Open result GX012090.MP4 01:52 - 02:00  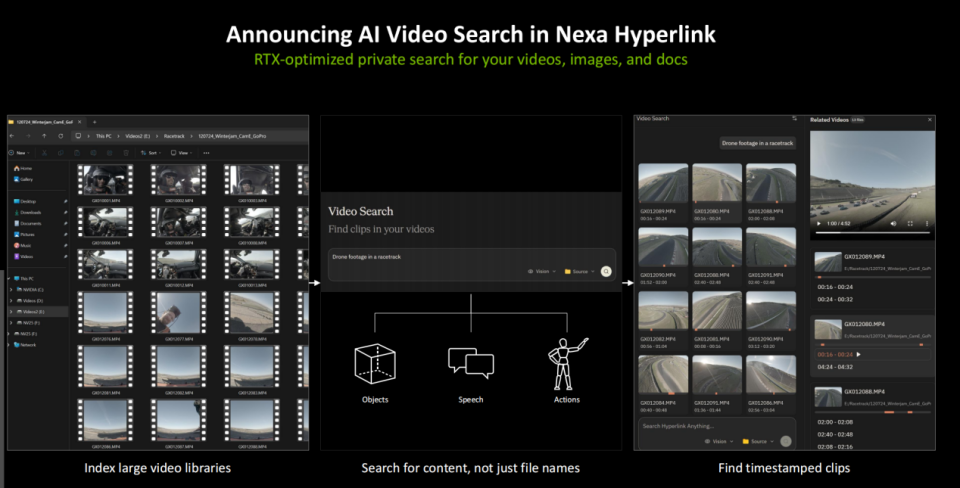663,256
